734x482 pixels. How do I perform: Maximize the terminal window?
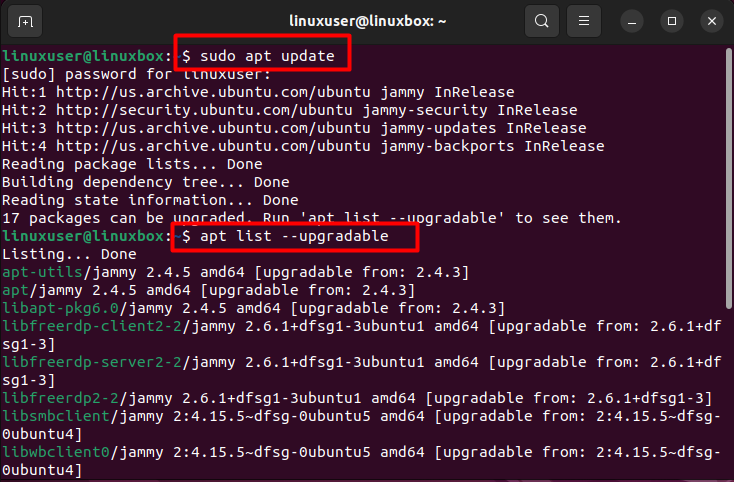pyautogui.click(x=672, y=22)
